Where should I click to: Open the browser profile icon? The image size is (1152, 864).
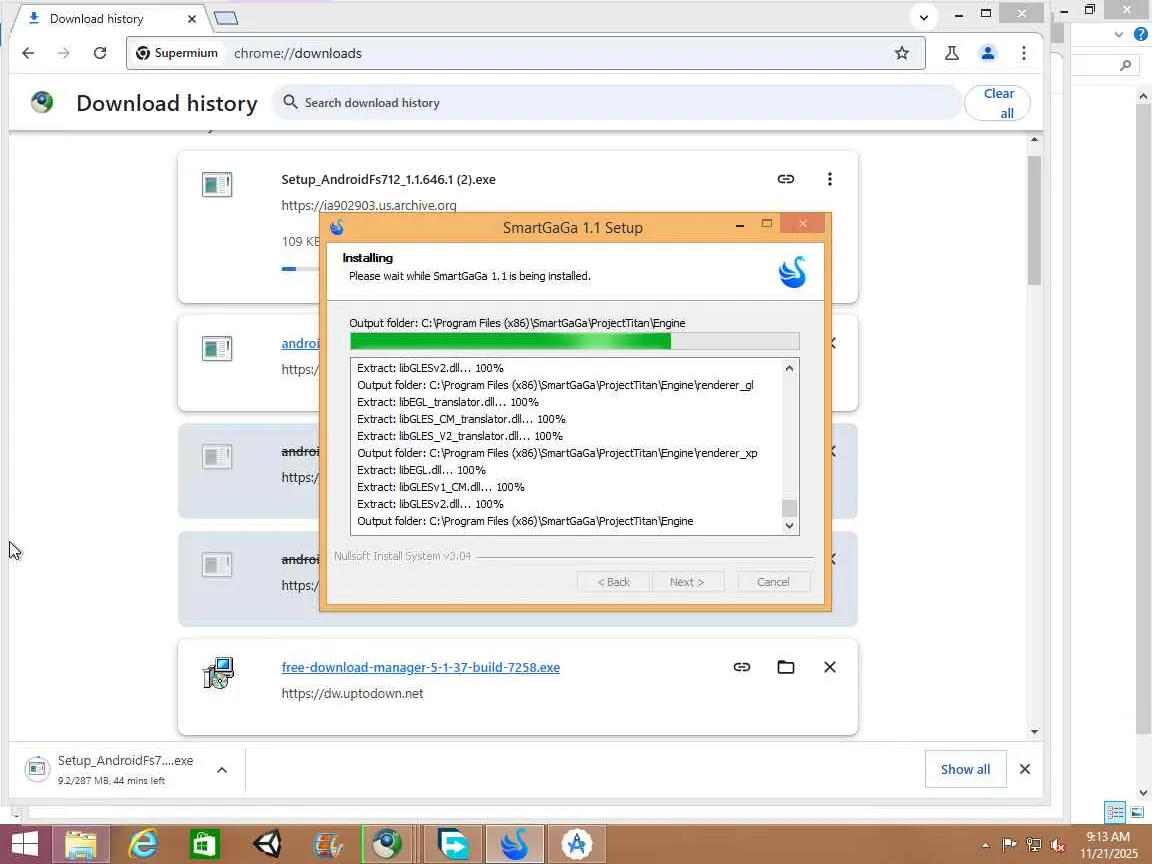(987, 53)
